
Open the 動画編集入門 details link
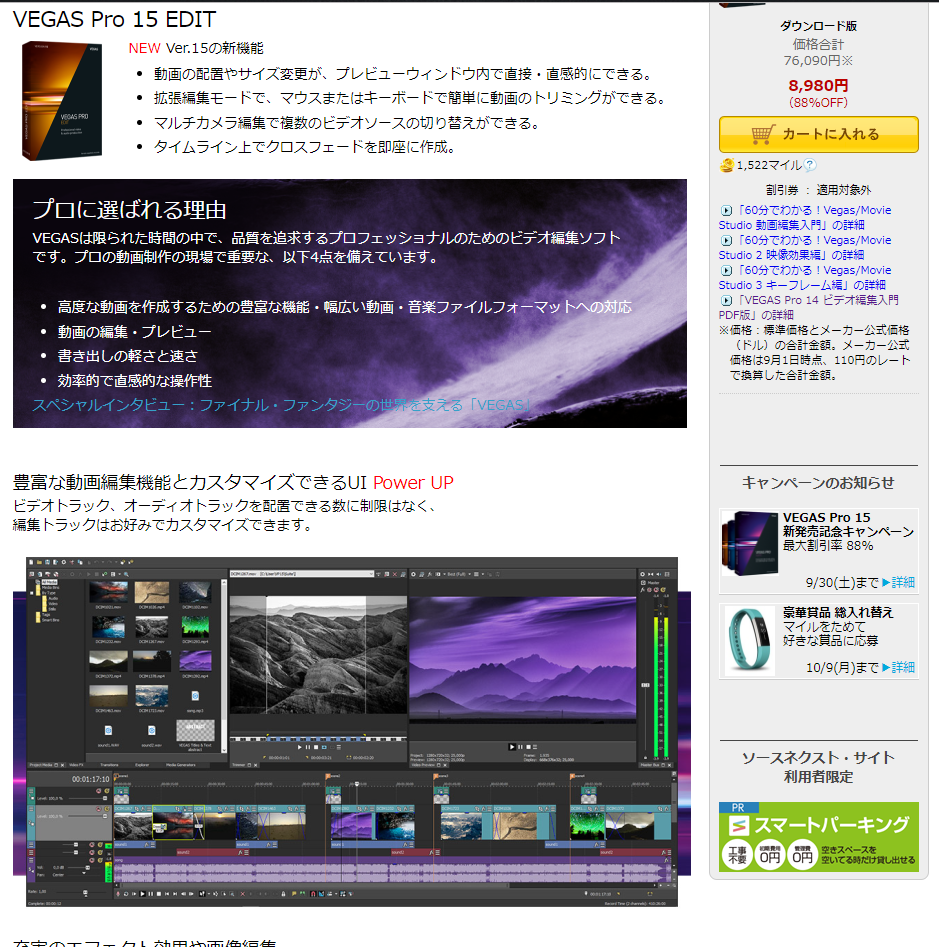[x=805, y=217]
